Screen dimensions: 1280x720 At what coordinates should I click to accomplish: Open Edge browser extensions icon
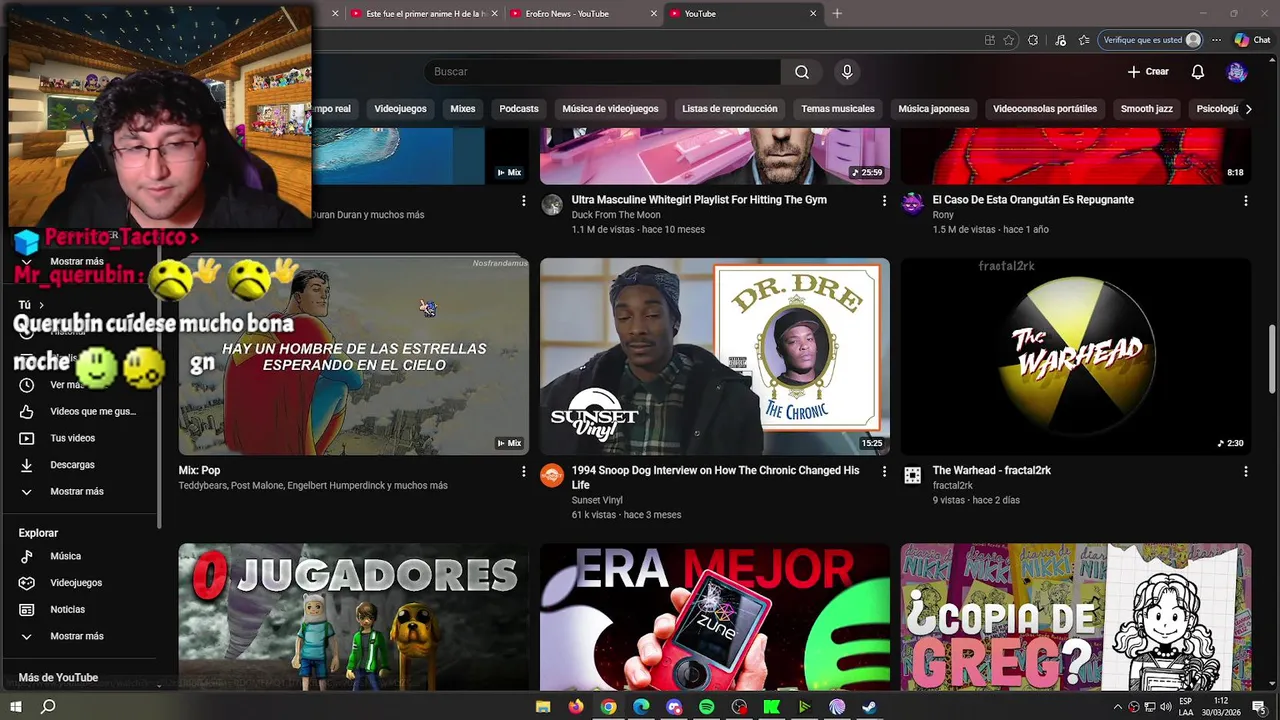(x=1033, y=40)
